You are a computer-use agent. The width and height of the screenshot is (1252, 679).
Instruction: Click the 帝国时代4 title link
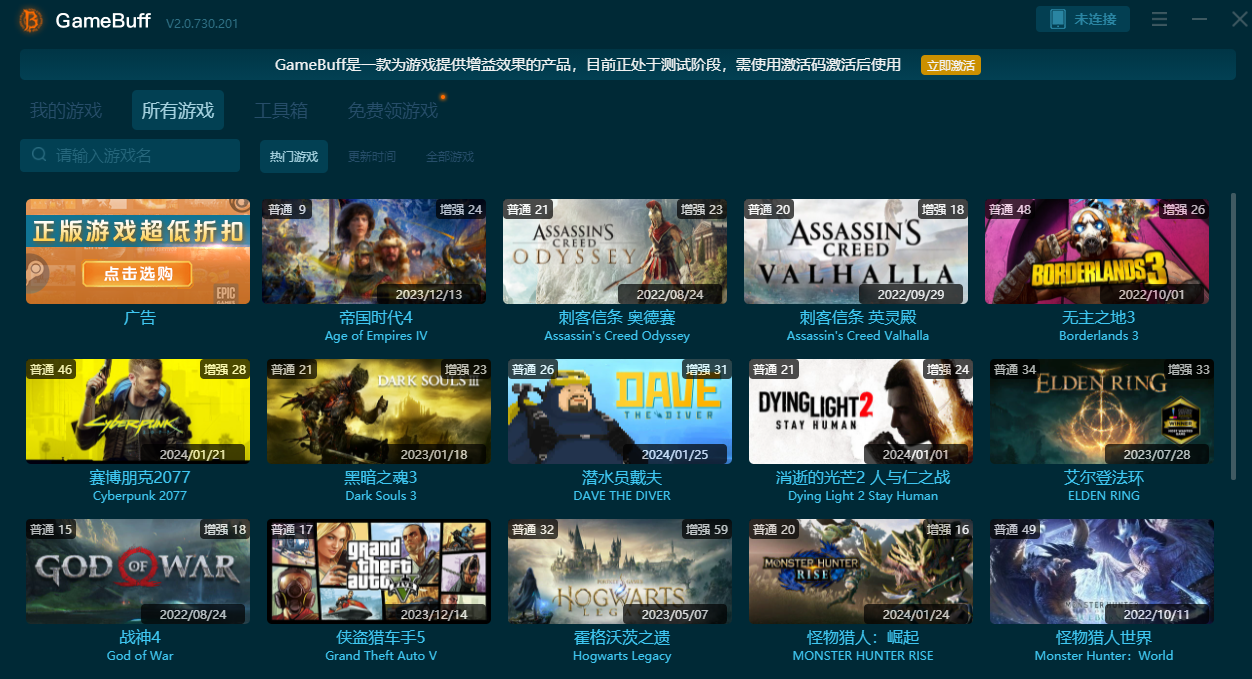point(376,317)
